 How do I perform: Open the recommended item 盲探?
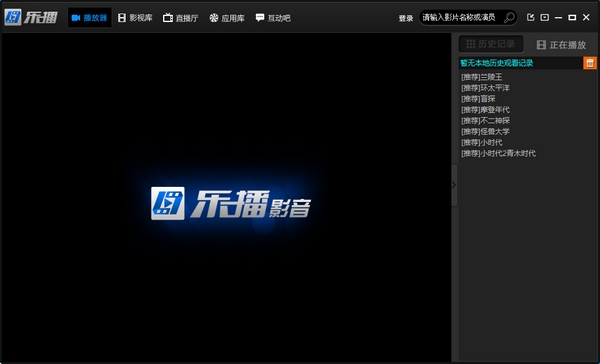point(478,99)
